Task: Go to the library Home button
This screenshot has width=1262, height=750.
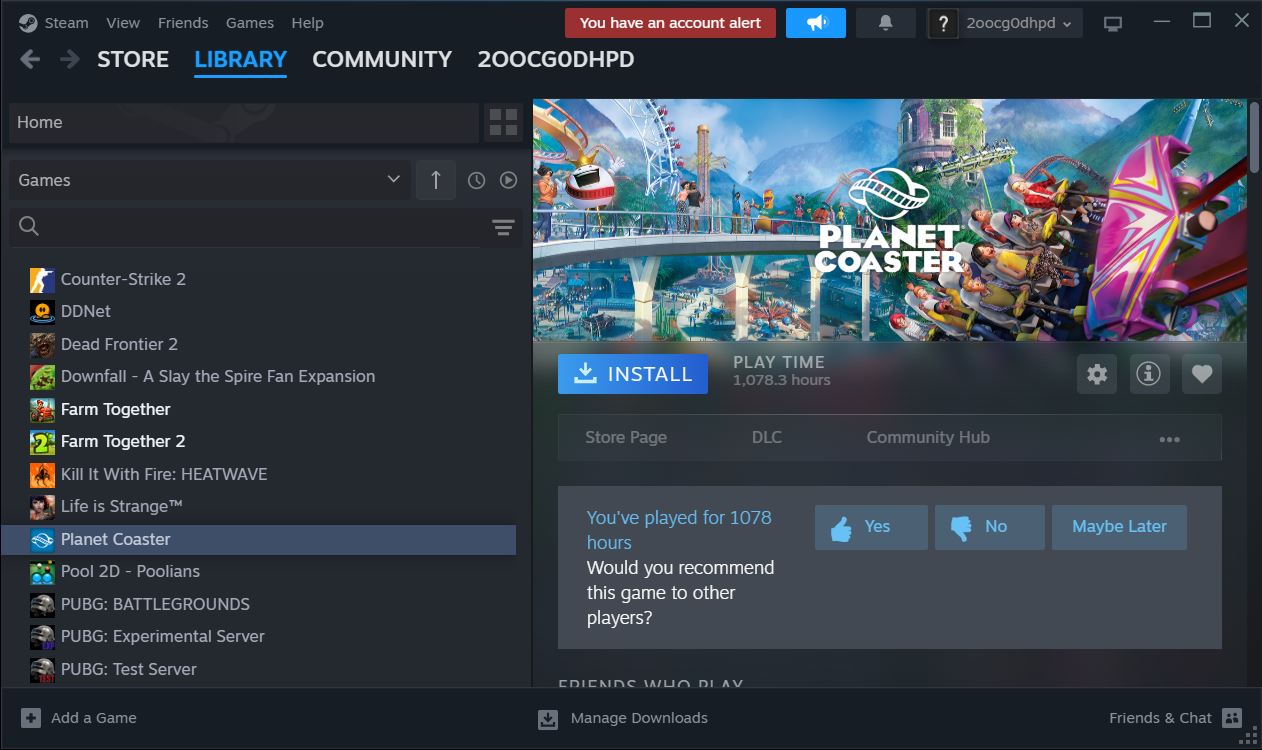Action: click(x=244, y=123)
